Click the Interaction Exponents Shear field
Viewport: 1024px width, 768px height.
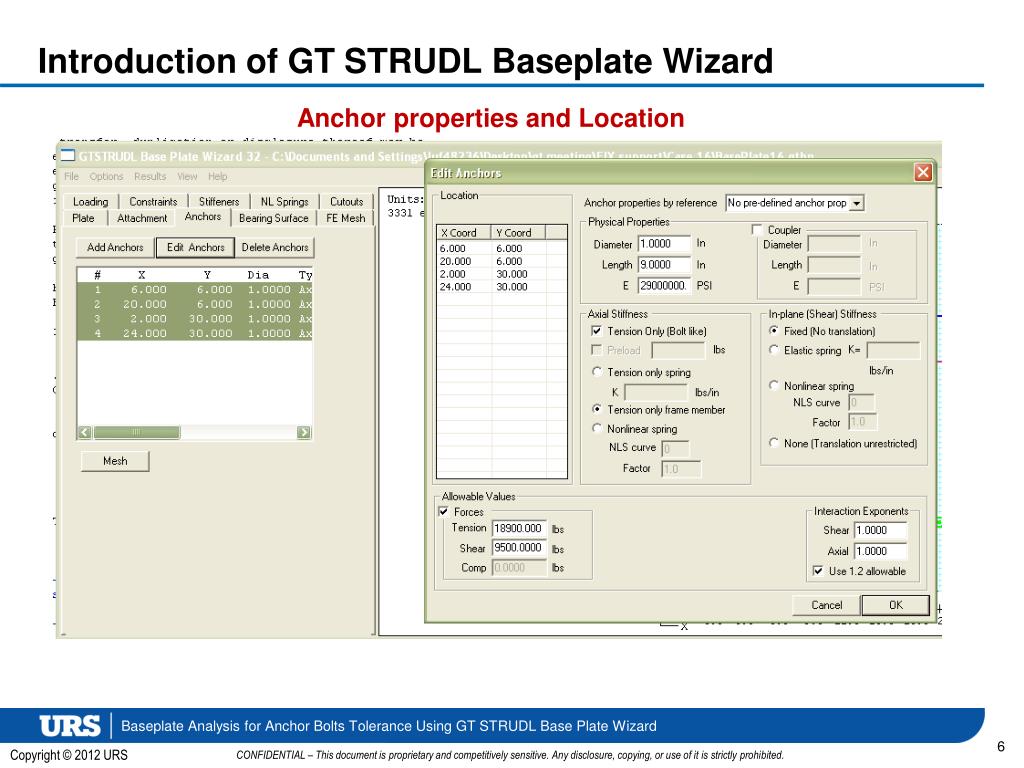coord(881,530)
